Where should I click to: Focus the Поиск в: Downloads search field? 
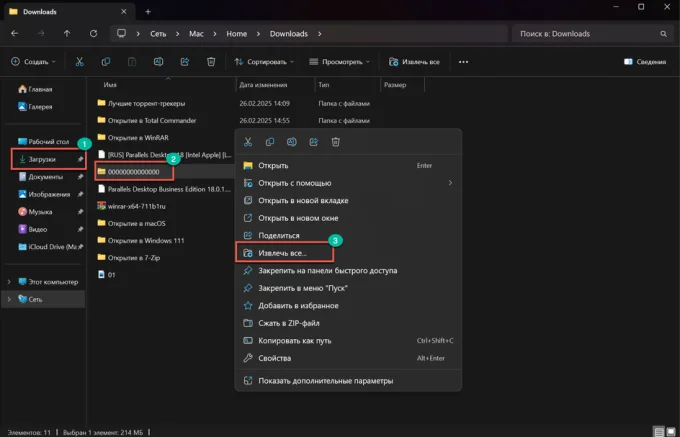point(591,34)
